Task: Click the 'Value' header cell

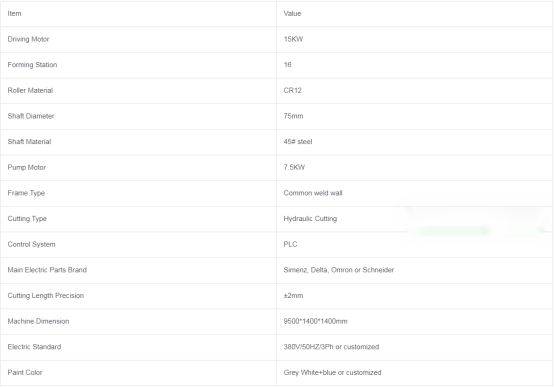Action: [414, 13]
